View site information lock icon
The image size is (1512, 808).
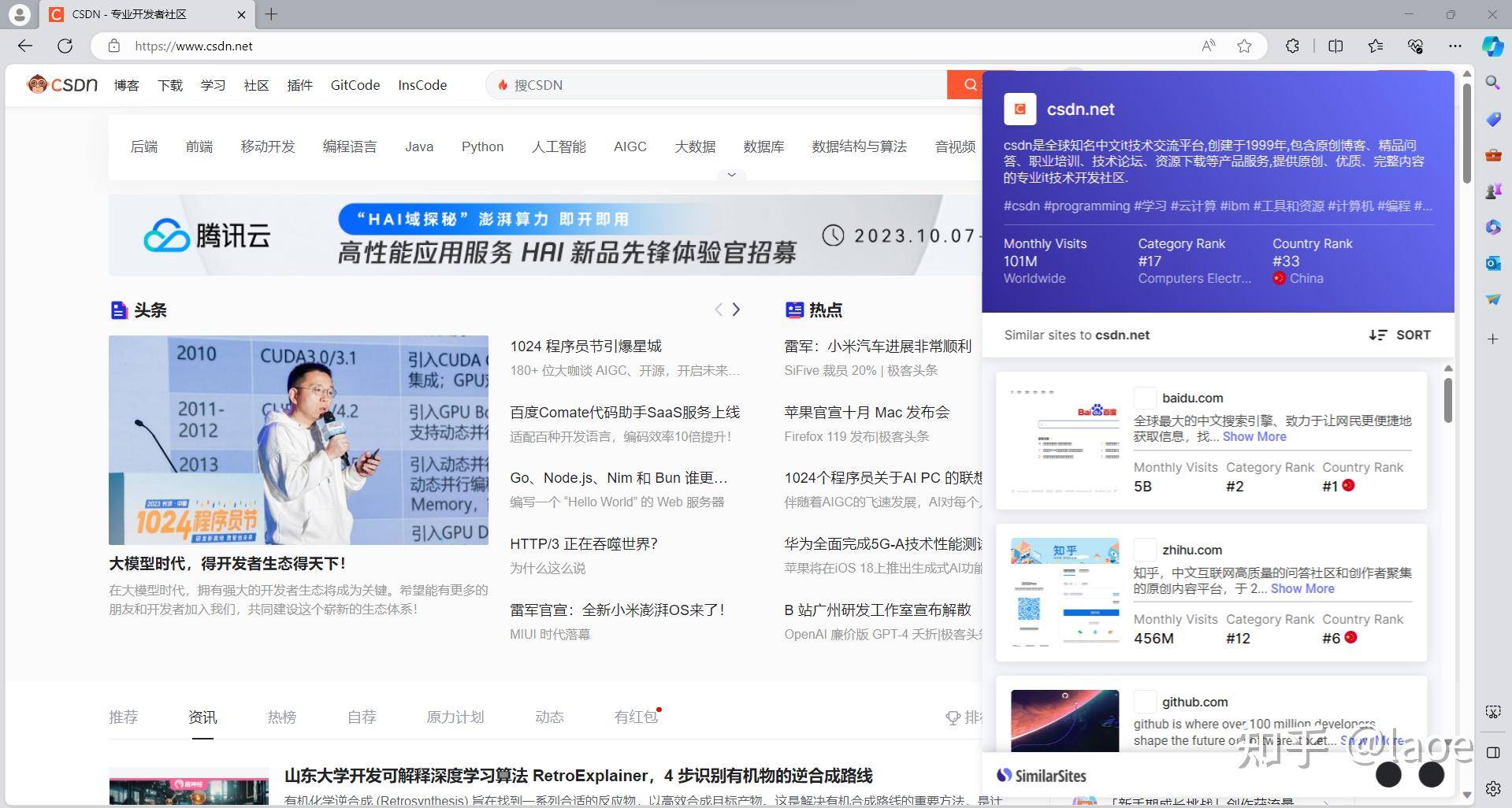[x=114, y=46]
